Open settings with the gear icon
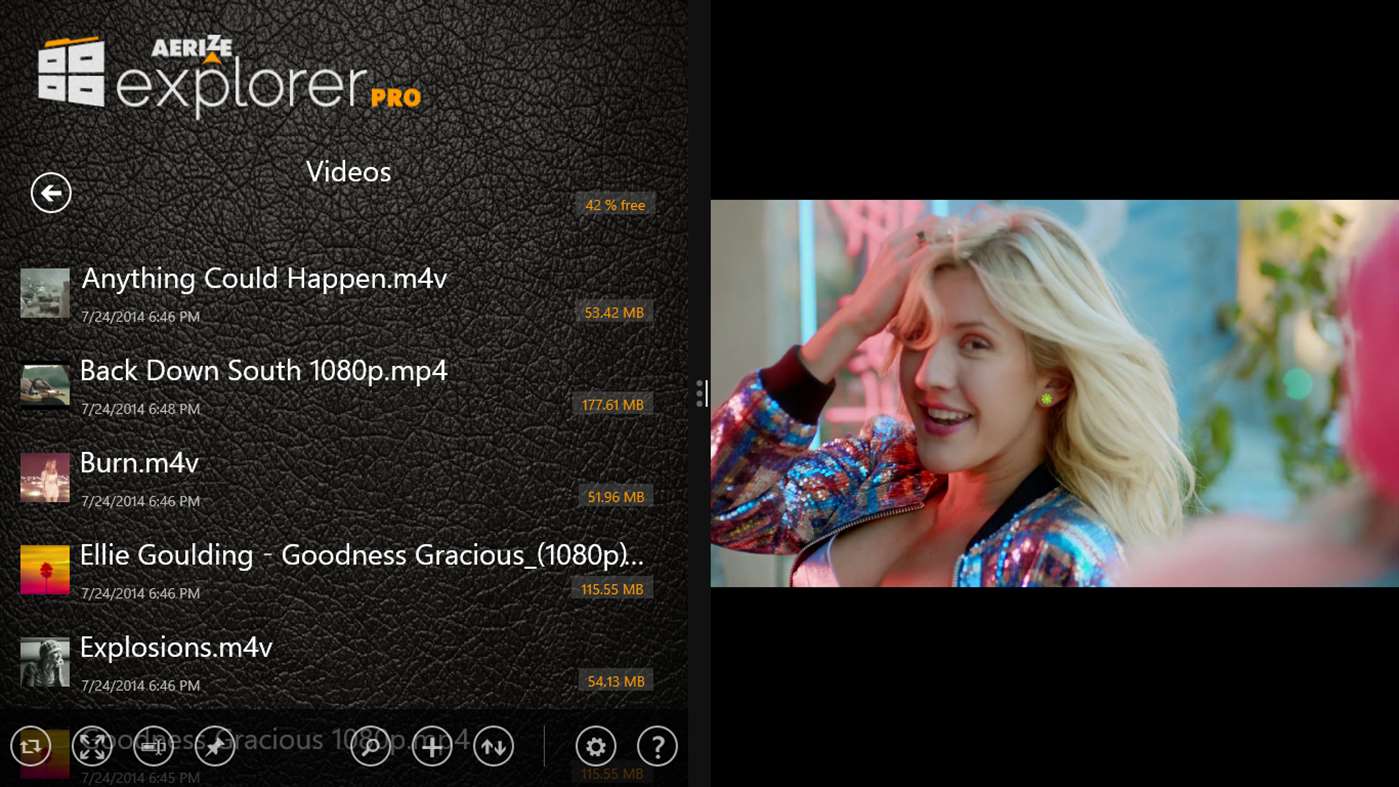Image resolution: width=1399 pixels, height=787 pixels. 596,746
